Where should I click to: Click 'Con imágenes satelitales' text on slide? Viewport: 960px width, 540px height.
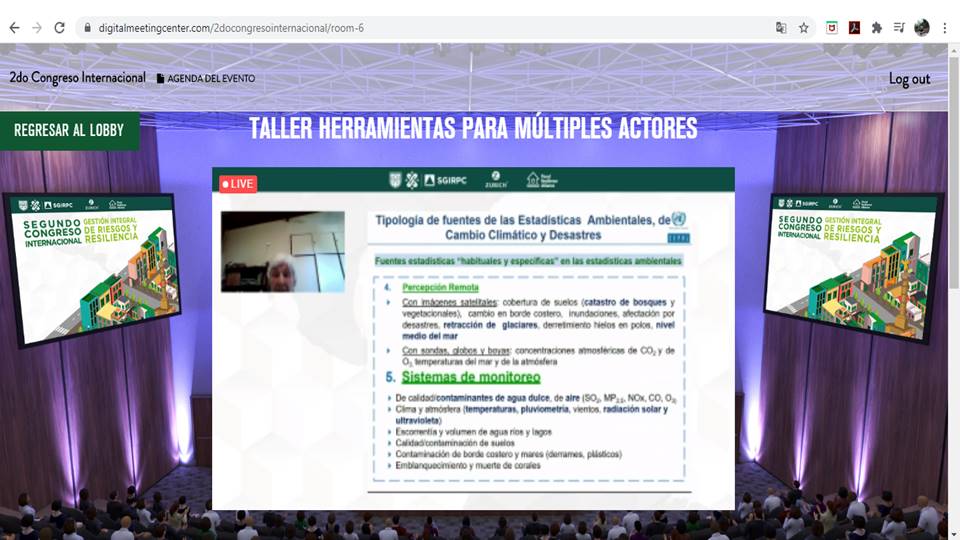click(449, 302)
